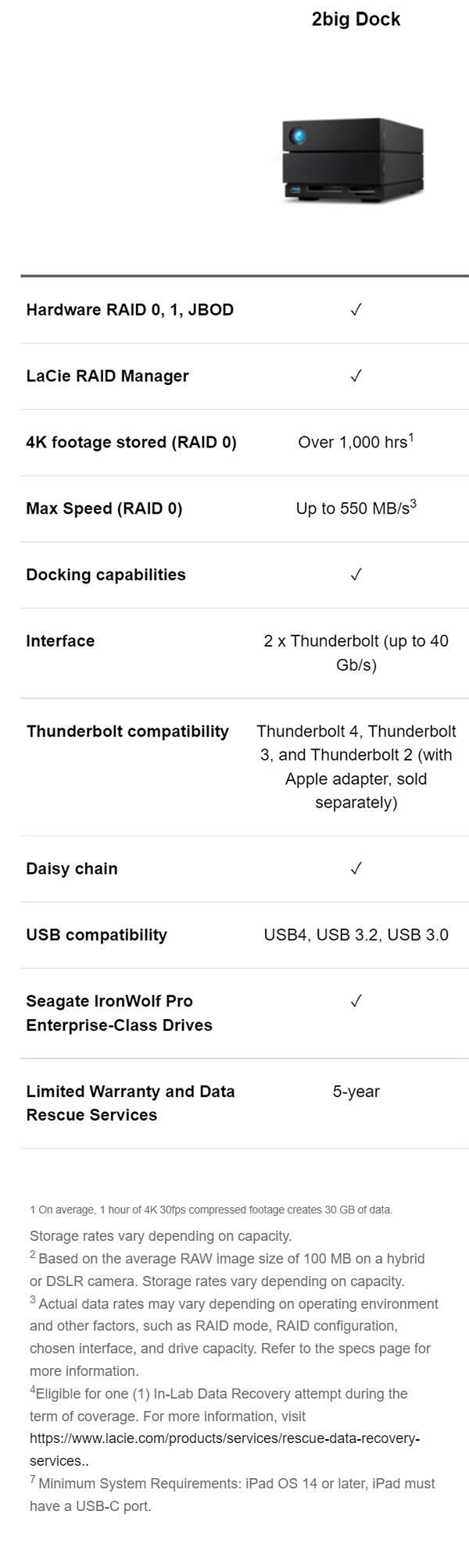
Task: Click checkmark beside LaCie RAID Manager
Action: point(356,376)
